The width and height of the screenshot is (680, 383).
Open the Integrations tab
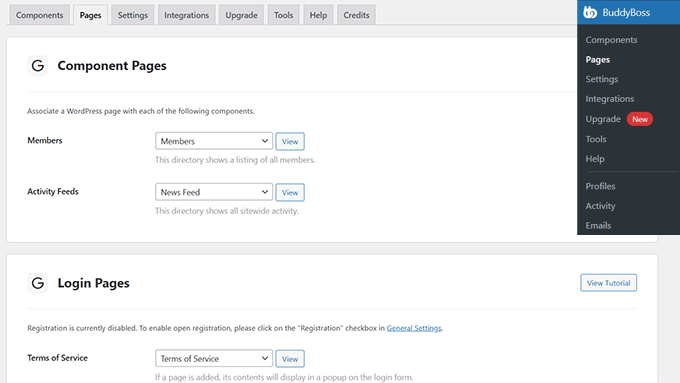point(186,15)
